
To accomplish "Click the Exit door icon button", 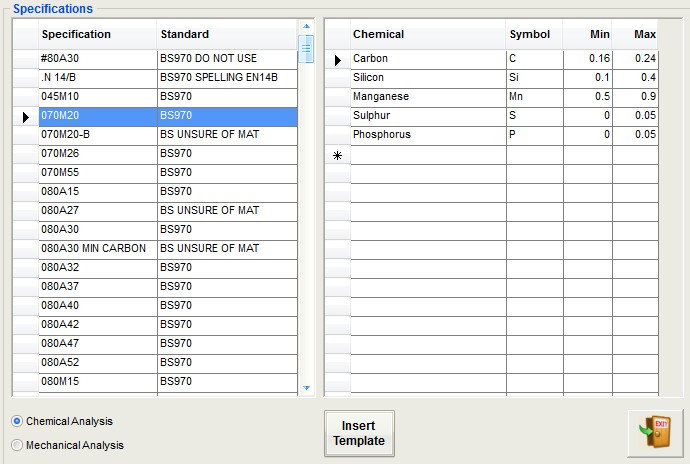I will click(654, 433).
